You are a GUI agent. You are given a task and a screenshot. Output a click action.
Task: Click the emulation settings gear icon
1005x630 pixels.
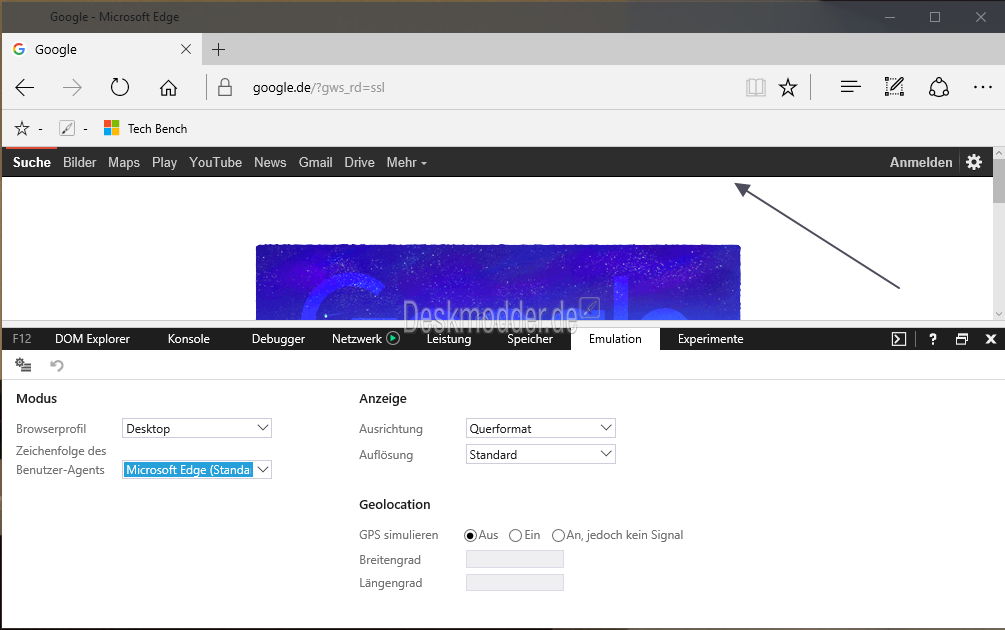[x=23, y=365]
